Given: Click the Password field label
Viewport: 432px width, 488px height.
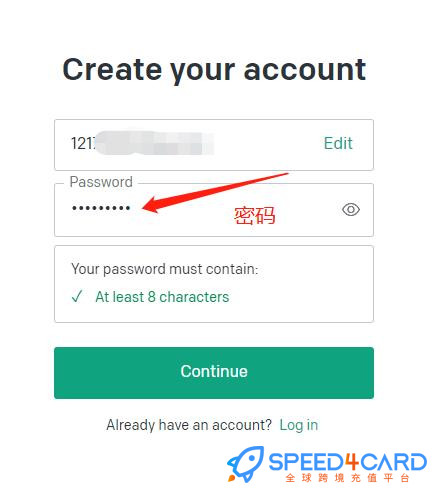Looking at the screenshot, I should pyautogui.click(x=101, y=182).
